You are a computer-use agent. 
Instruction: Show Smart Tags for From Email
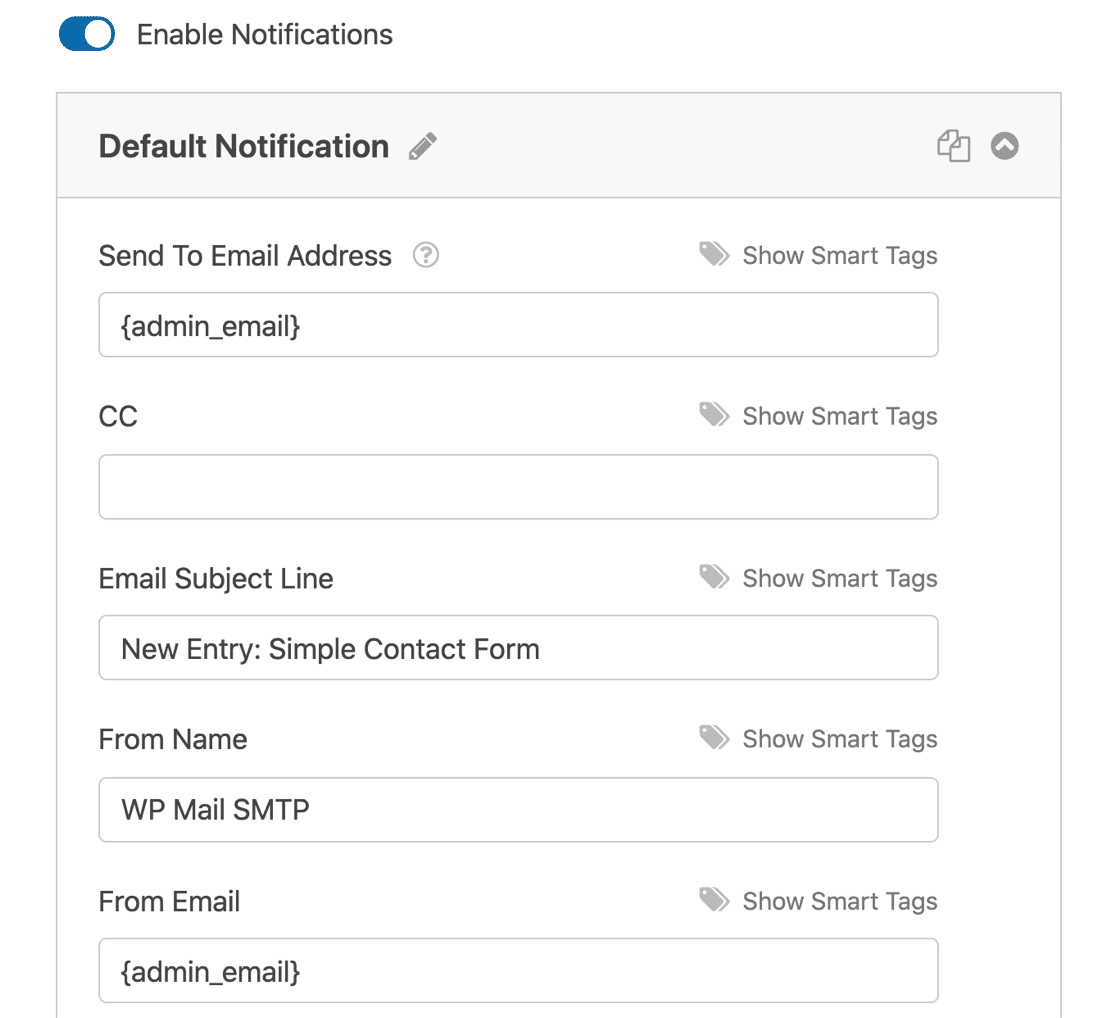[840, 901]
